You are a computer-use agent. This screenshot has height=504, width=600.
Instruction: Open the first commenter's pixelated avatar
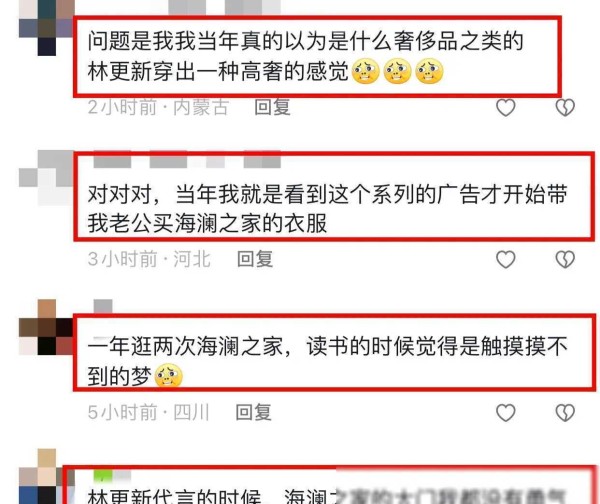[x=46, y=28]
